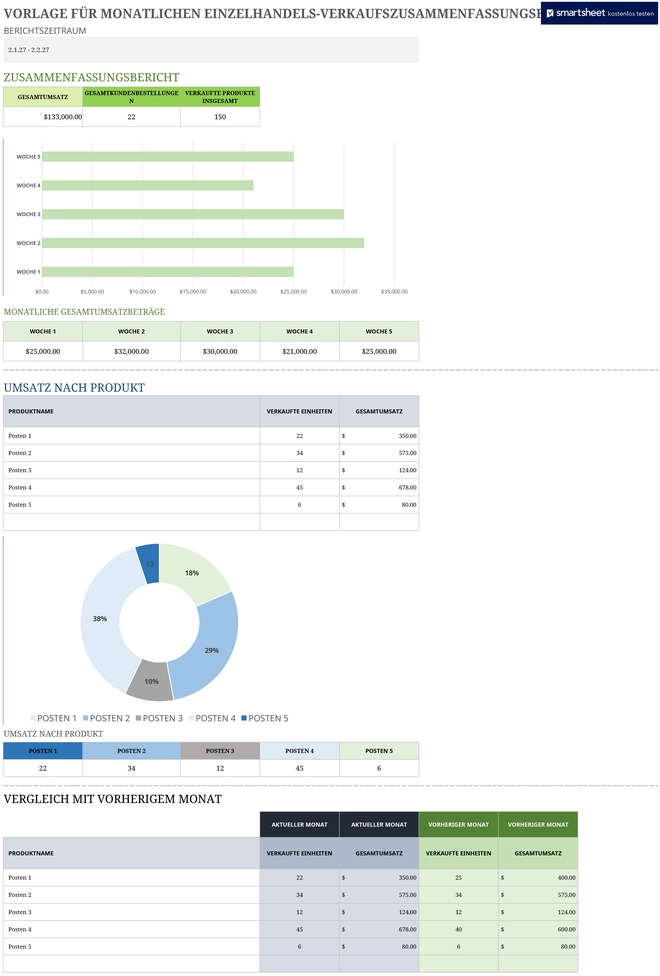Screen dimensions: 660x976
Task: Click the blue Posten 1 header cell
Action: point(43,751)
